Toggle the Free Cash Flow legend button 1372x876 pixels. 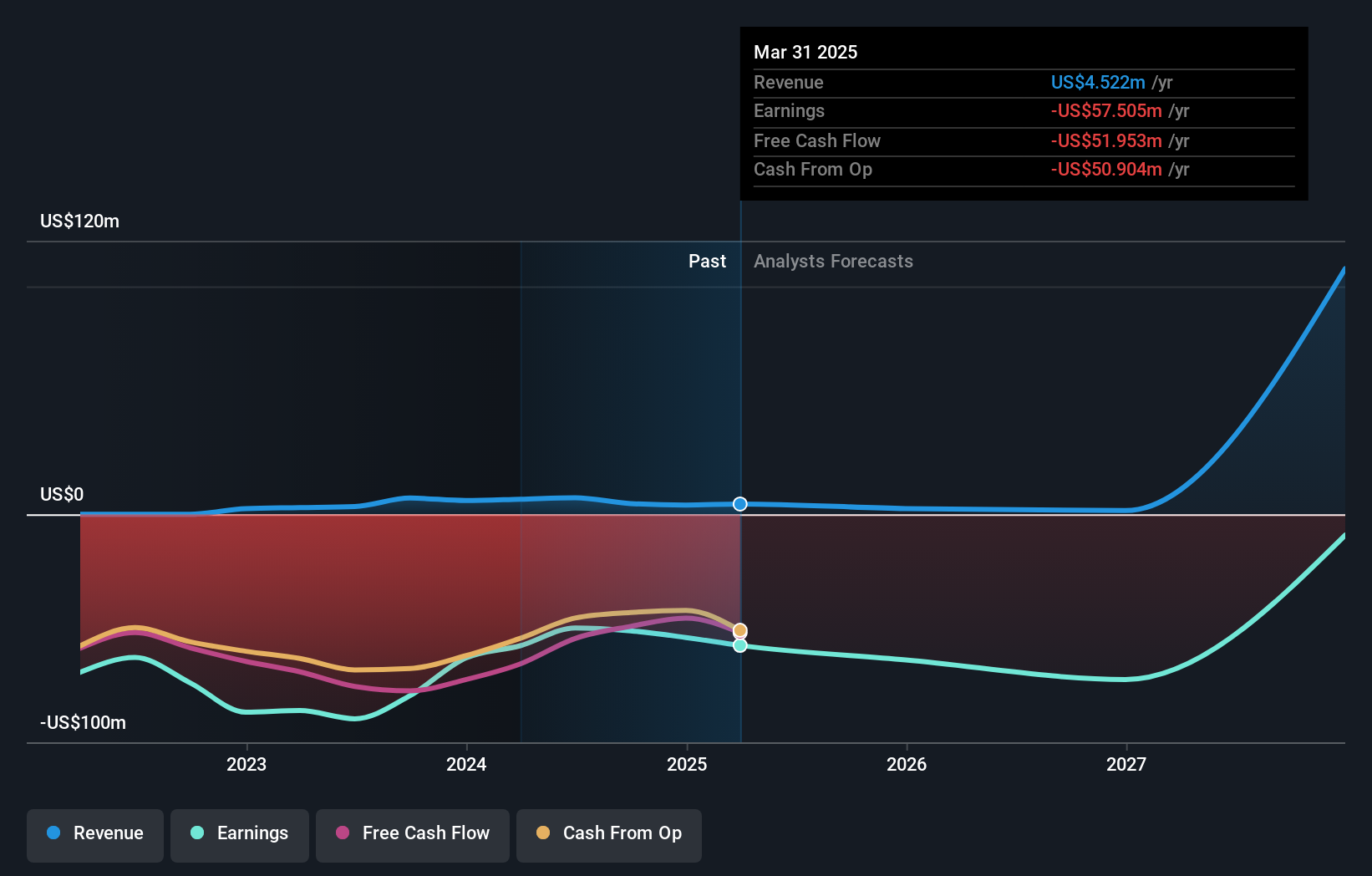click(x=413, y=835)
